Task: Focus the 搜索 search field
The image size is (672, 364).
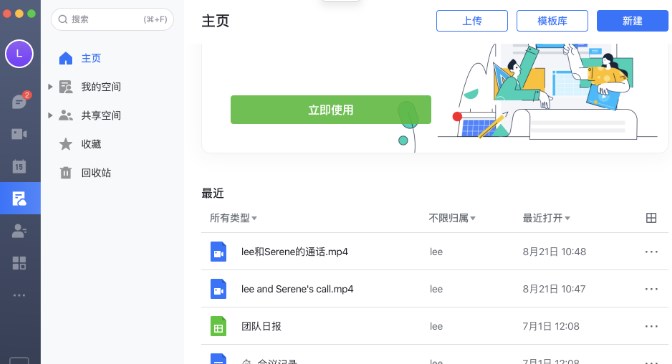Action: [x=112, y=19]
